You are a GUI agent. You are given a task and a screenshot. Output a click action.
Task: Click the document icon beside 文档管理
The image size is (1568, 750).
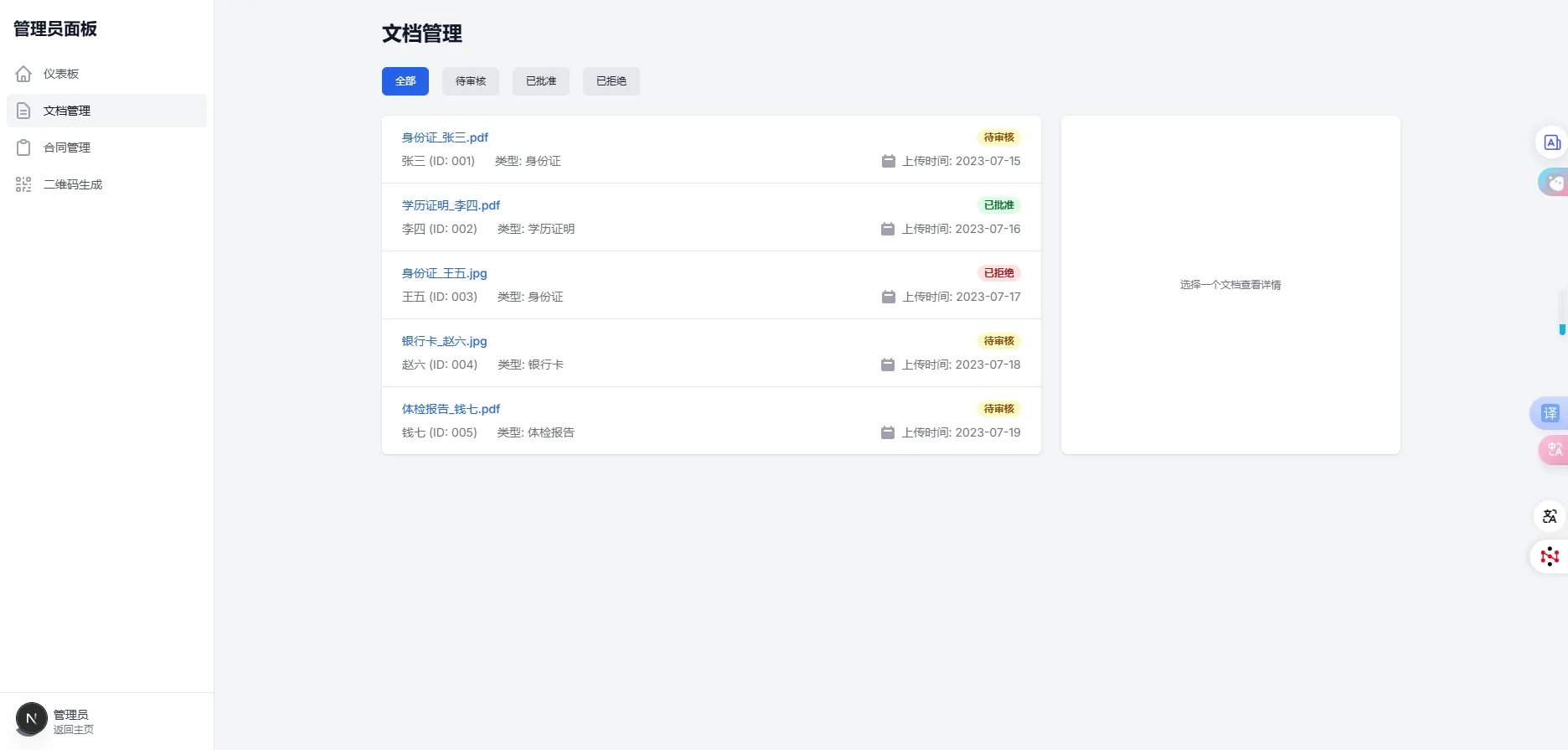click(x=23, y=111)
